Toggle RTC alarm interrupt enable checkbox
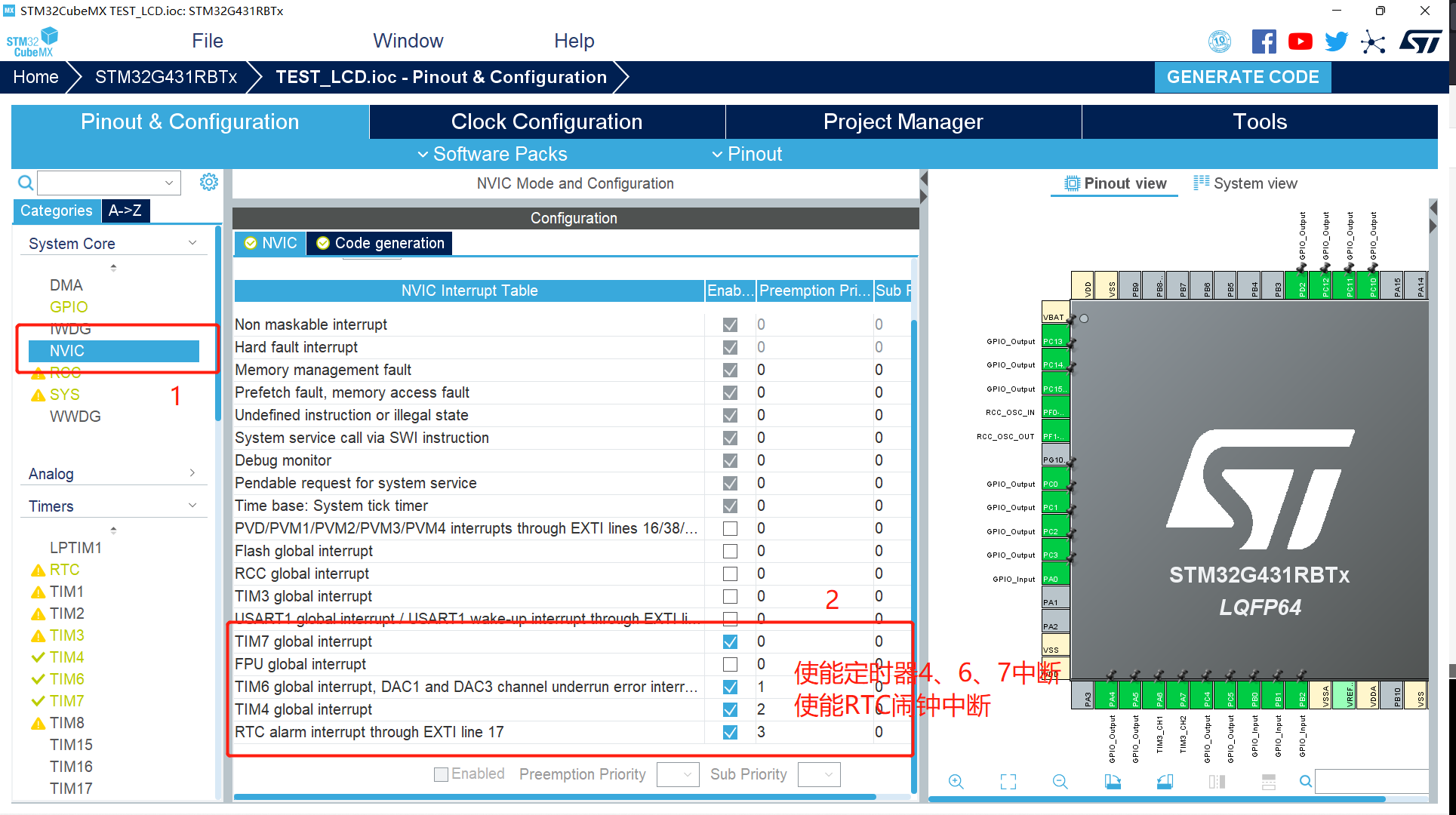The image size is (1456, 815). click(730, 732)
